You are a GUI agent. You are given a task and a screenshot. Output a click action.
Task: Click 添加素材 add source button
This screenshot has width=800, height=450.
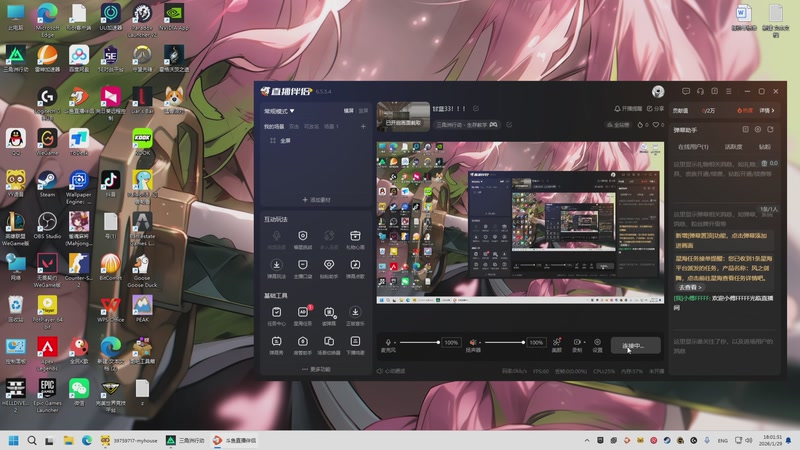click(316, 200)
